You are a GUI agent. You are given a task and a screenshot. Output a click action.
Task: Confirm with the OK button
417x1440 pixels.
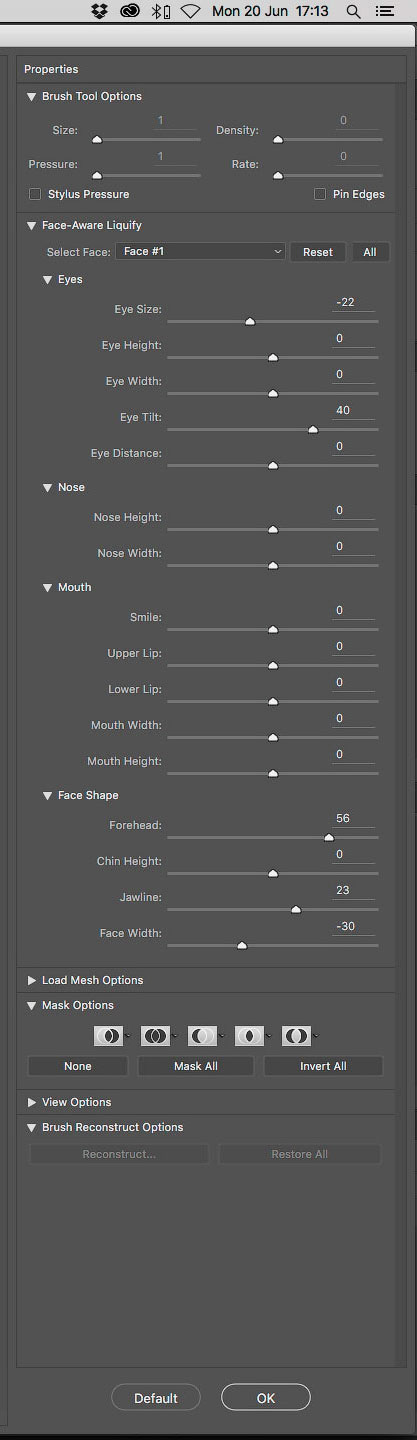tap(266, 1398)
